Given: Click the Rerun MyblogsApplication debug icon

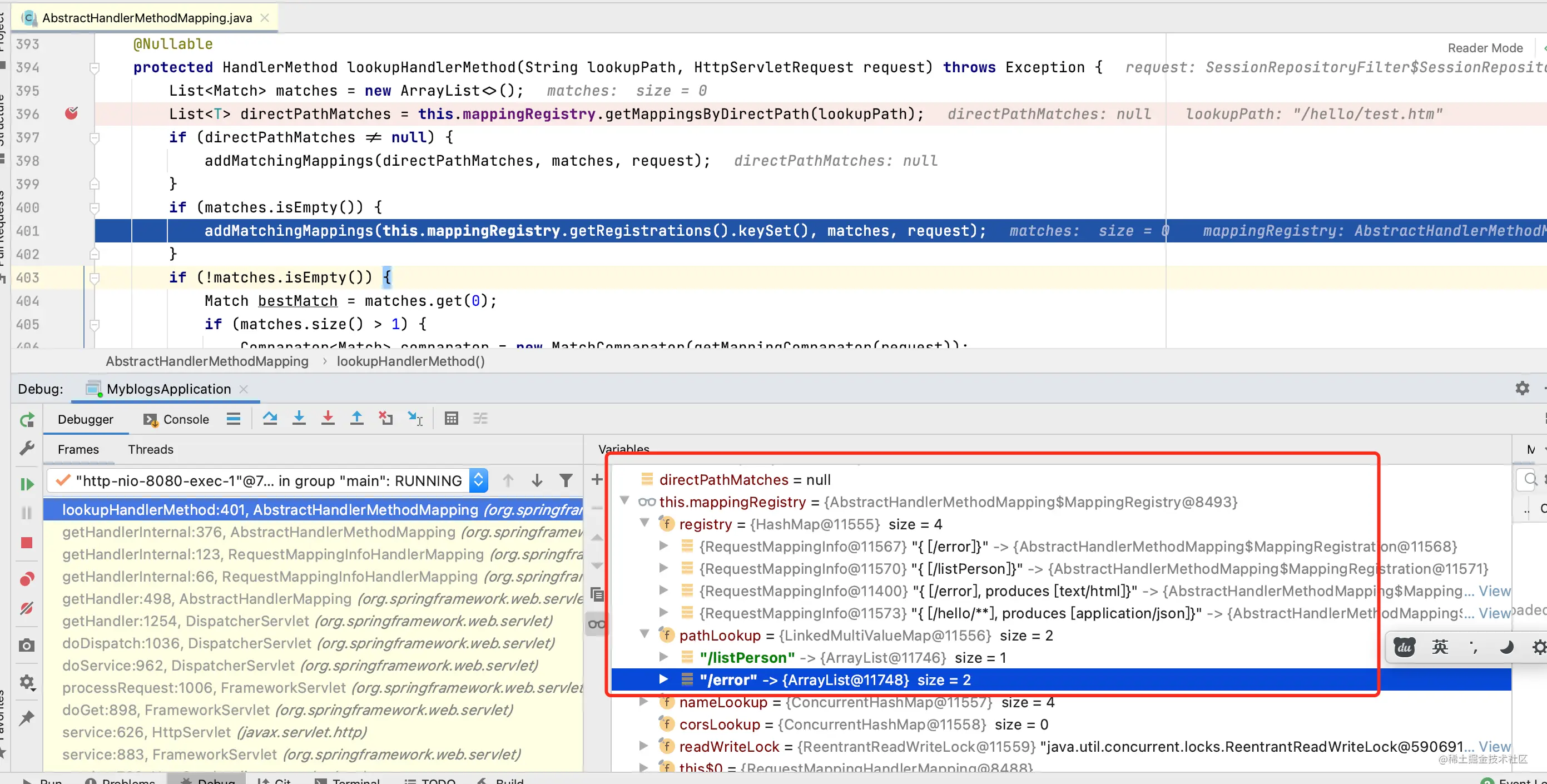Looking at the screenshot, I should point(27,420).
